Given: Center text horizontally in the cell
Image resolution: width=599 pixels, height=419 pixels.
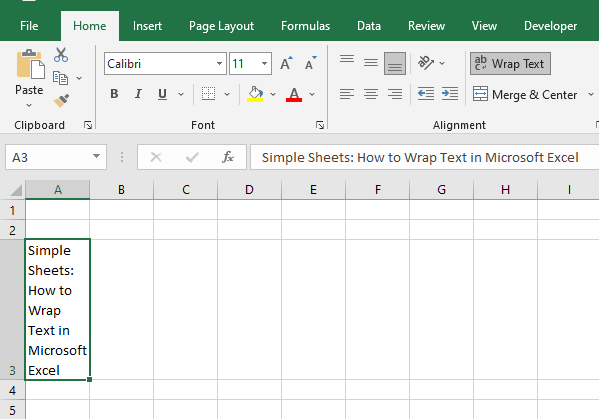Looking at the screenshot, I should (x=371, y=94).
